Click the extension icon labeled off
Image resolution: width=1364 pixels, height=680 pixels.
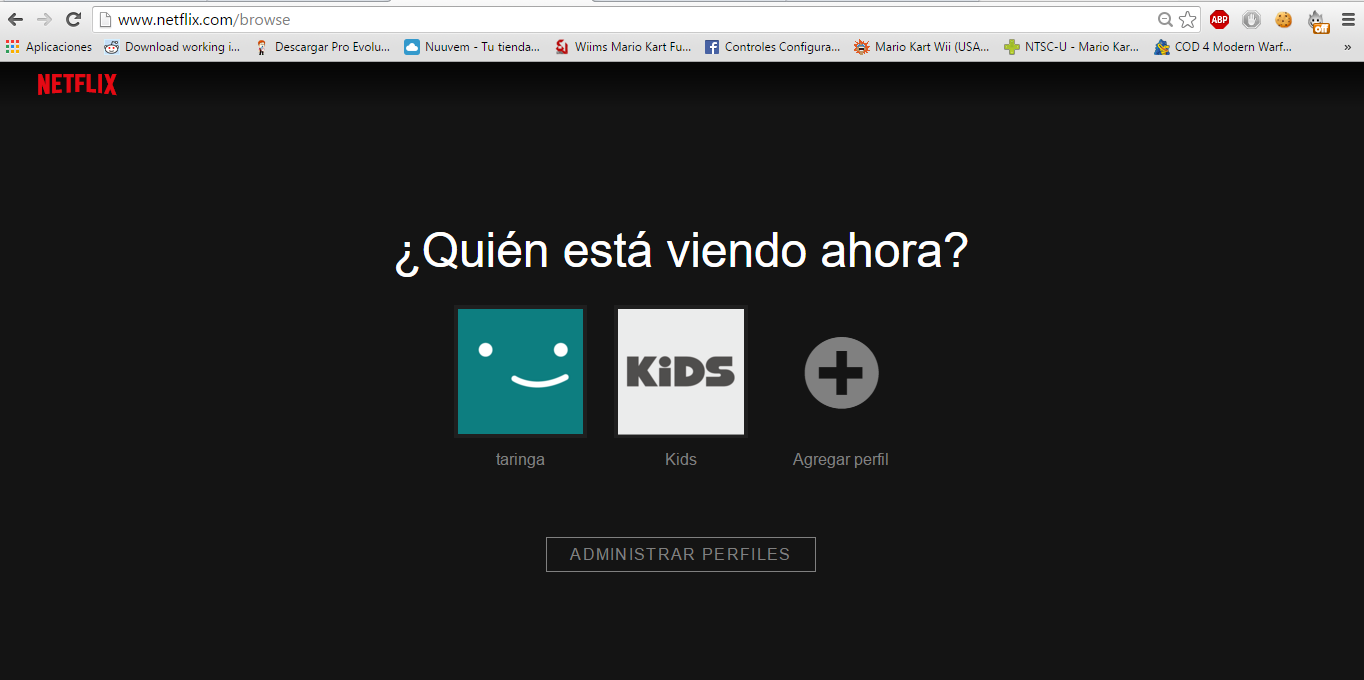pos(1317,20)
